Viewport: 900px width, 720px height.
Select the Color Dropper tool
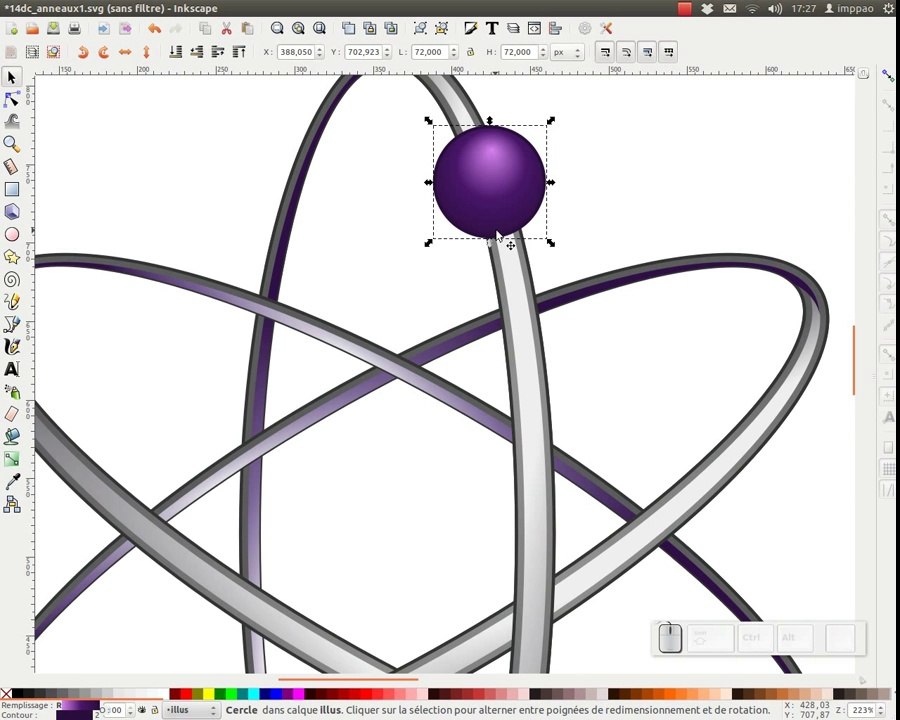coord(11,481)
